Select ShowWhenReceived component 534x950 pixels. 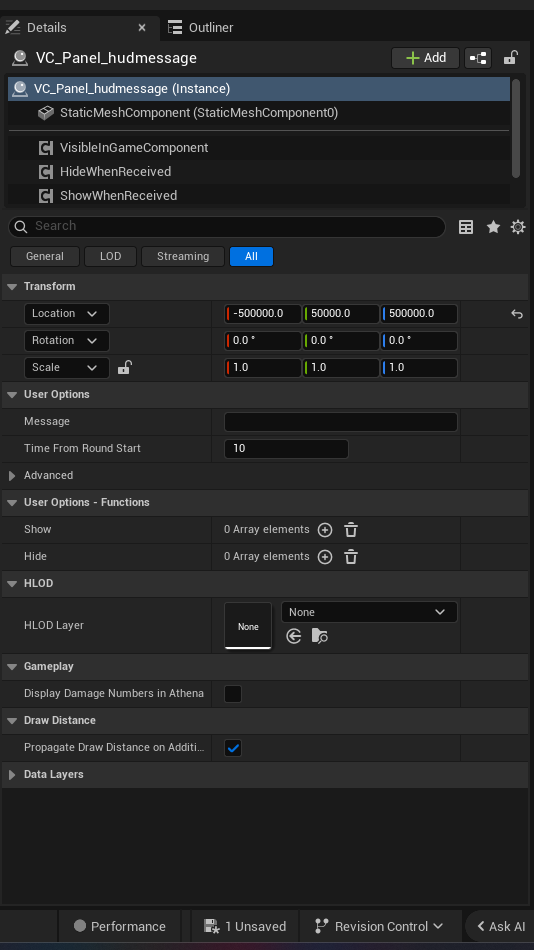(259, 196)
